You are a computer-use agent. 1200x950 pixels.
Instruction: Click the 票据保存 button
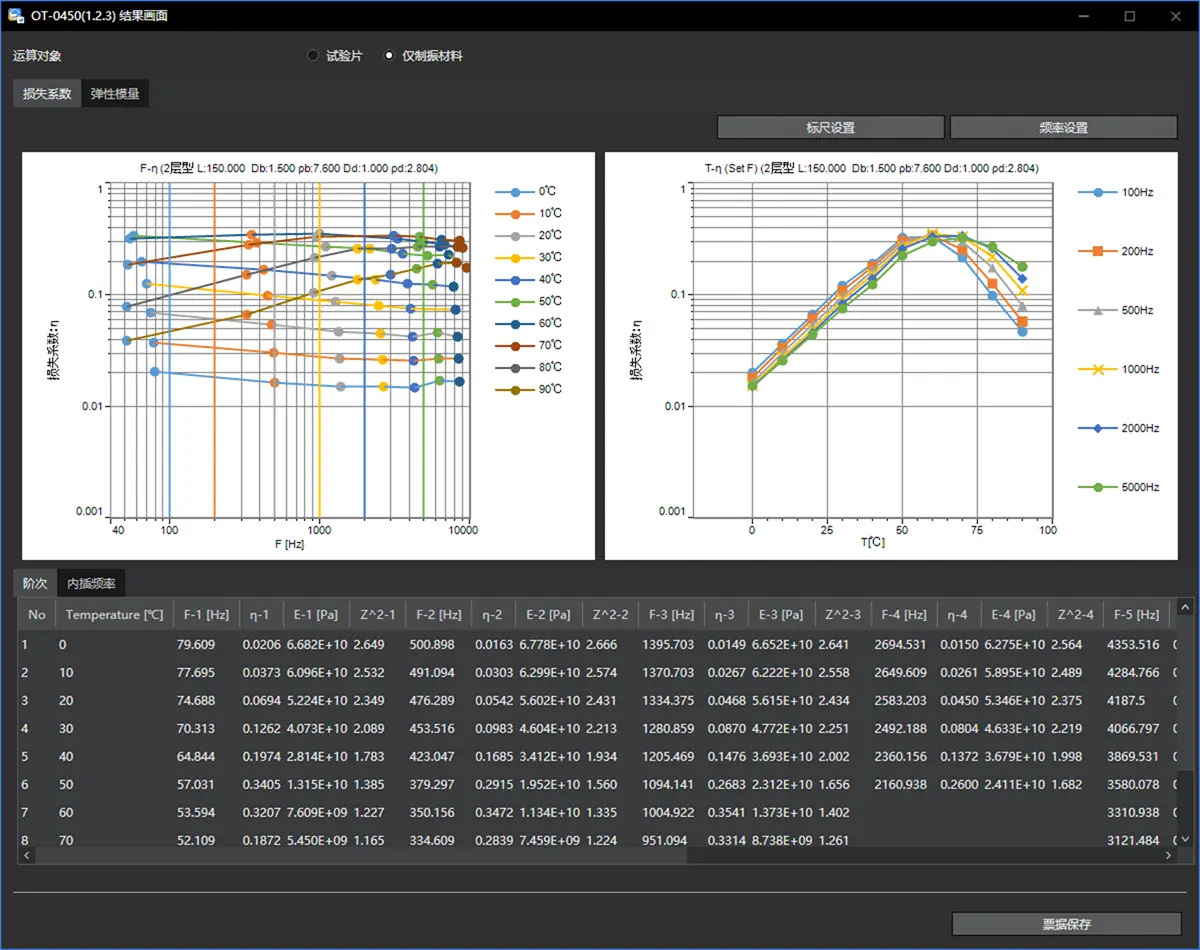coord(1067,924)
